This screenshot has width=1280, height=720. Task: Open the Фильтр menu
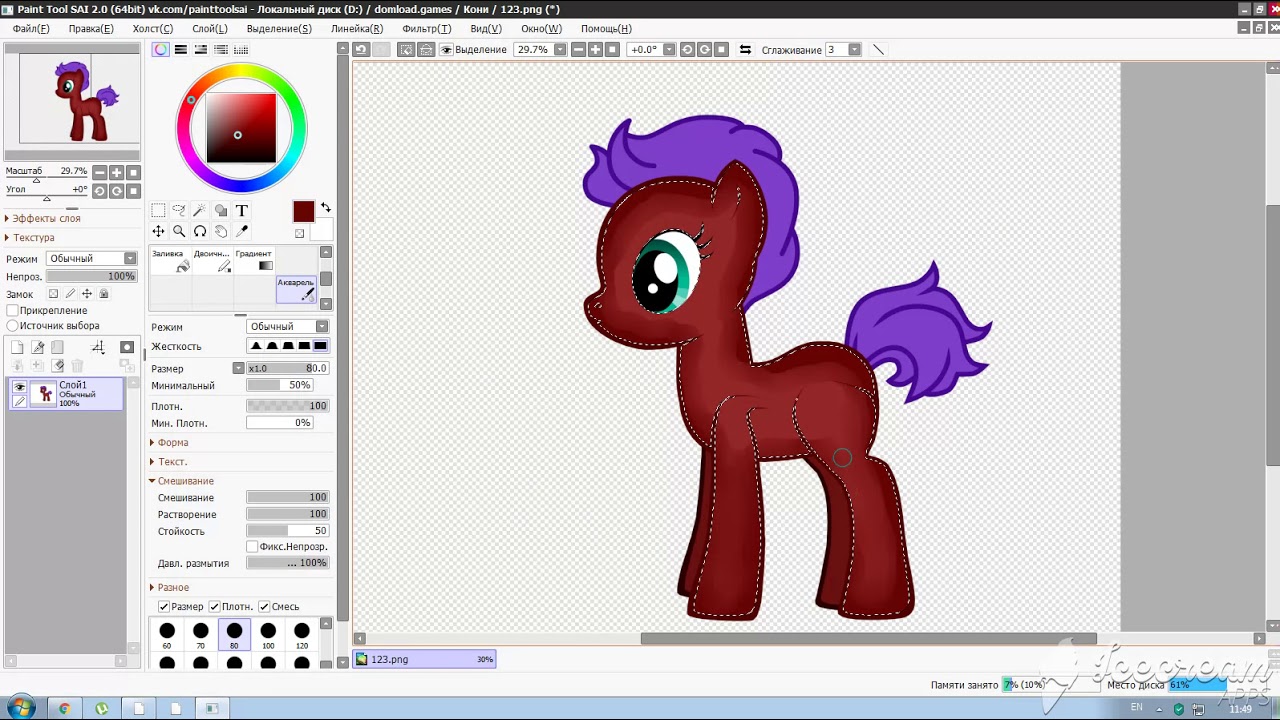tap(427, 29)
